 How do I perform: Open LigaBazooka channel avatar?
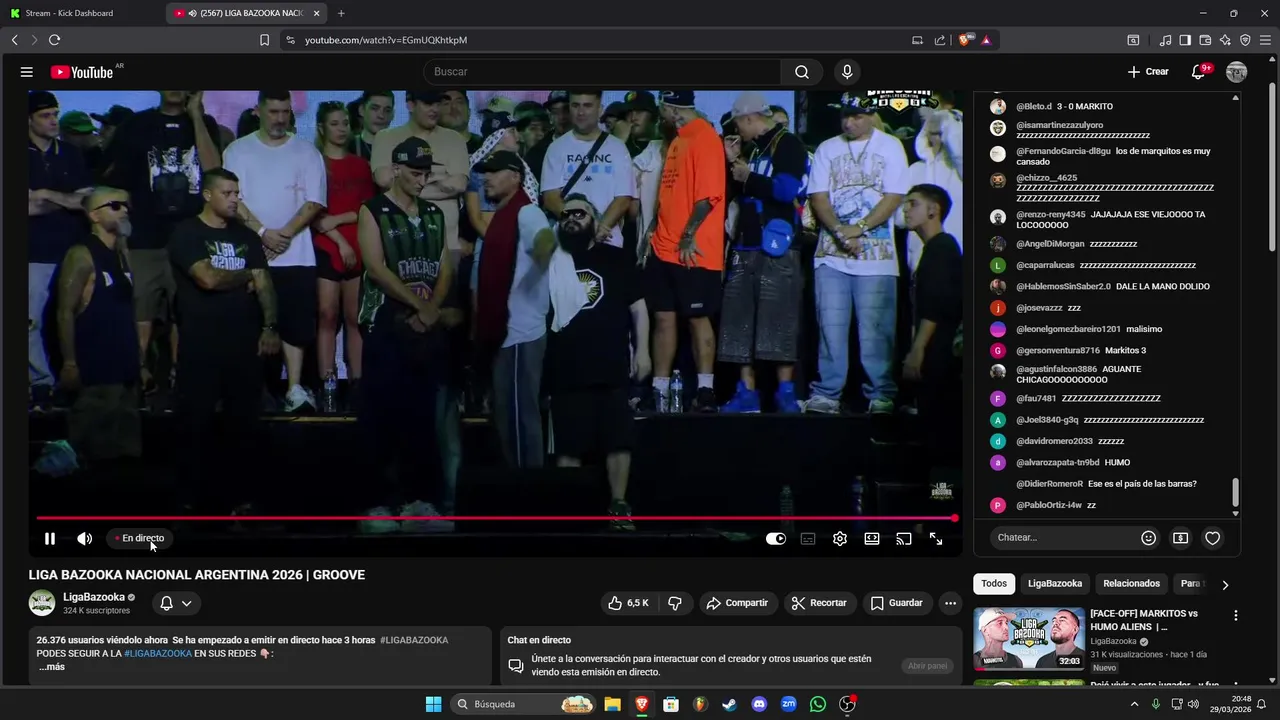click(42, 603)
